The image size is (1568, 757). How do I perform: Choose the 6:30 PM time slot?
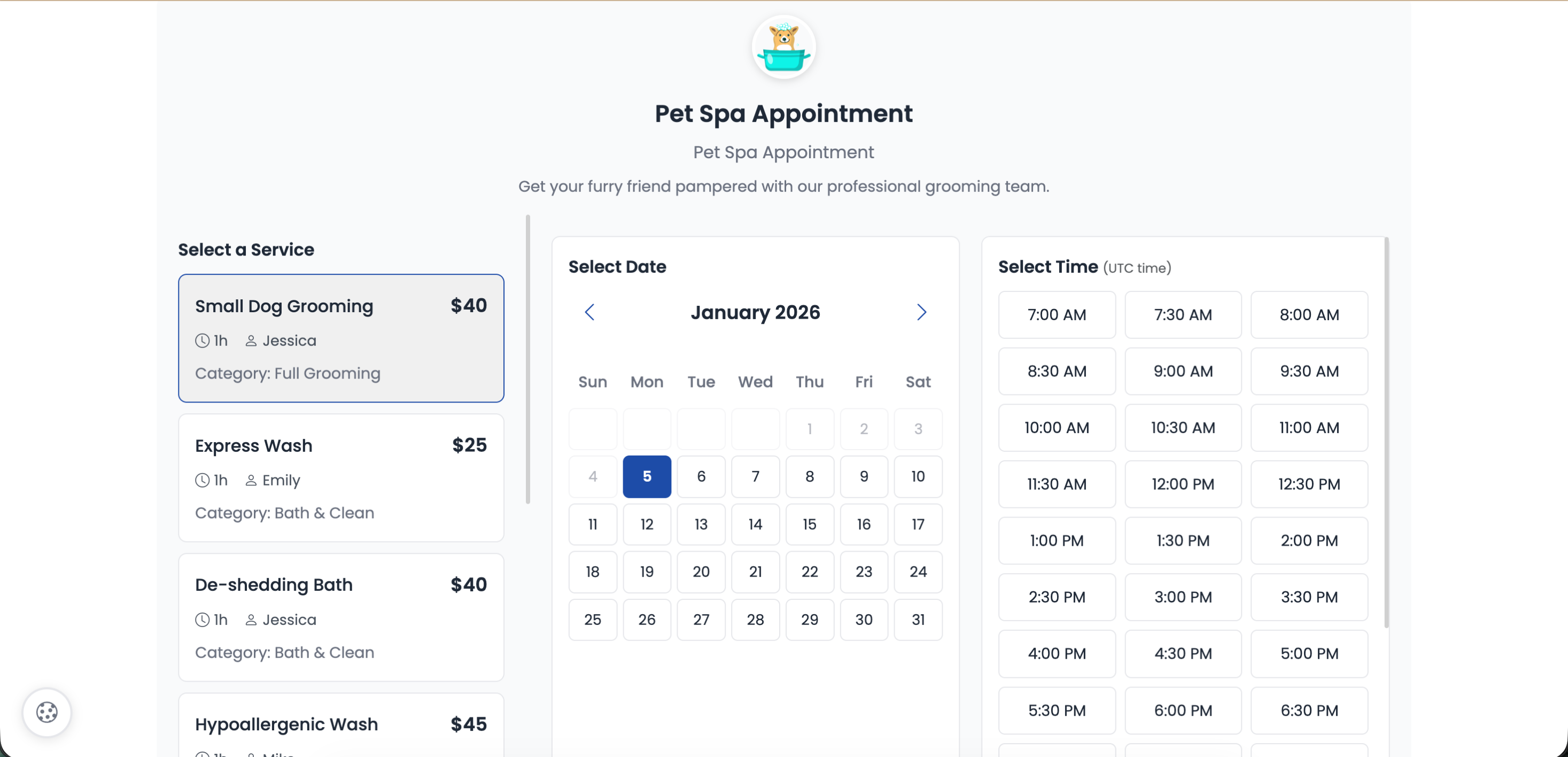coord(1309,710)
